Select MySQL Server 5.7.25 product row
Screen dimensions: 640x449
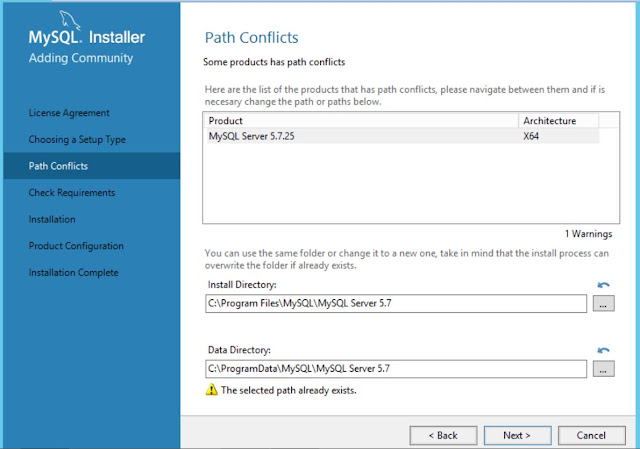click(x=403, y=136)
